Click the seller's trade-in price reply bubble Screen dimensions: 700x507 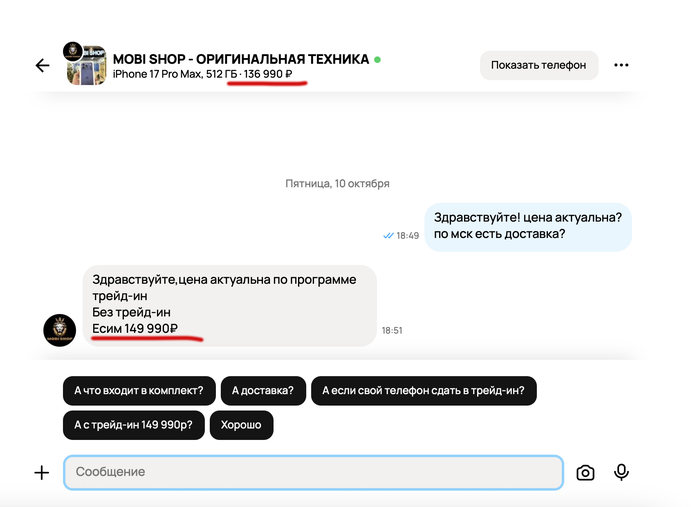point(229,306)
